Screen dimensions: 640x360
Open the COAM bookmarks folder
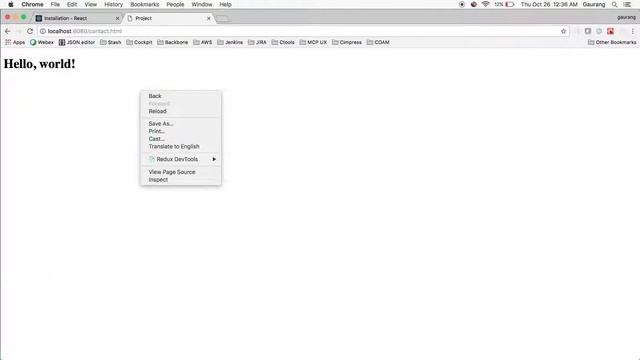tap(378, 42)
